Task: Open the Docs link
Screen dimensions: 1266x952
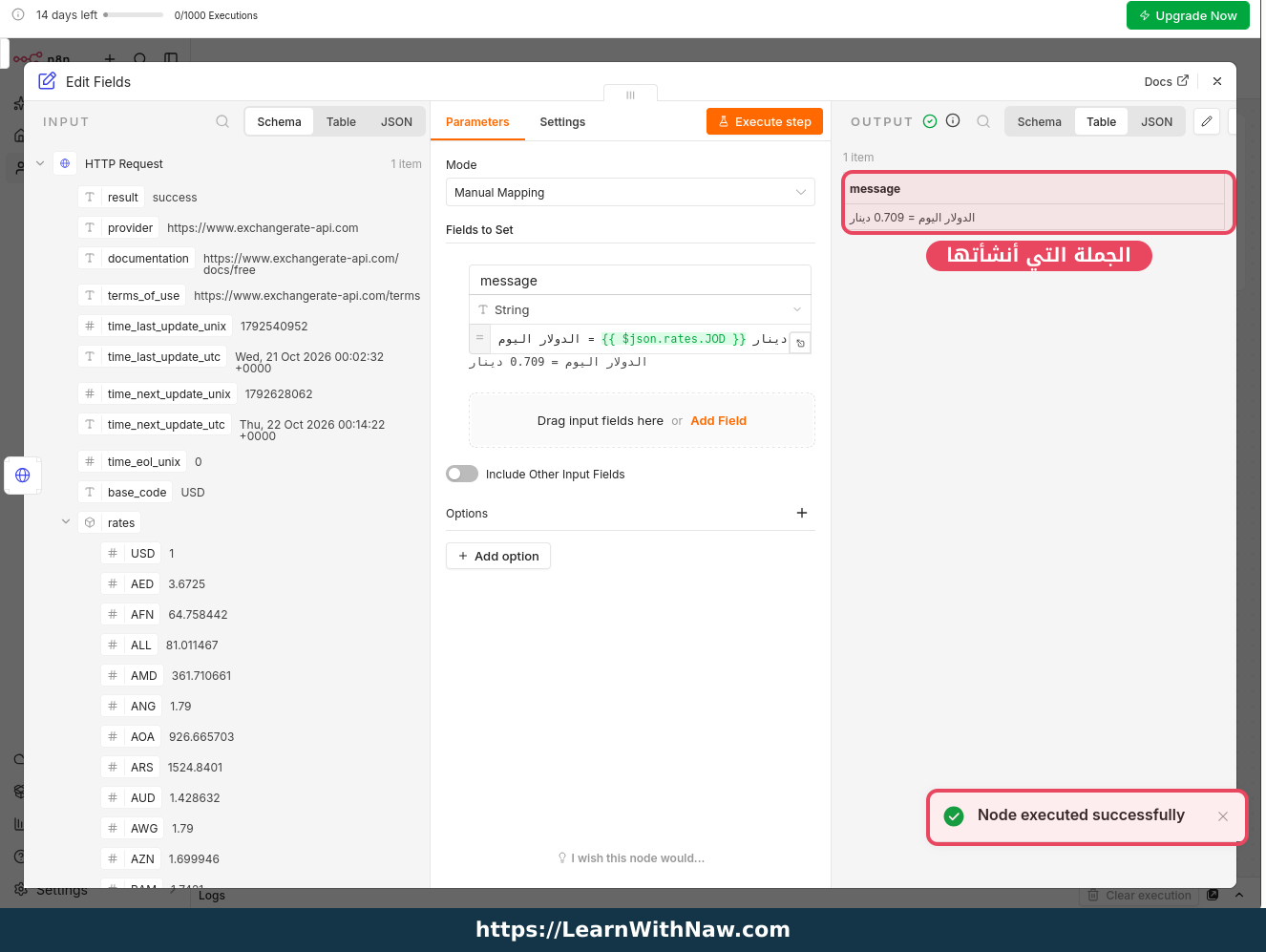Action: tap(1167, 81)
